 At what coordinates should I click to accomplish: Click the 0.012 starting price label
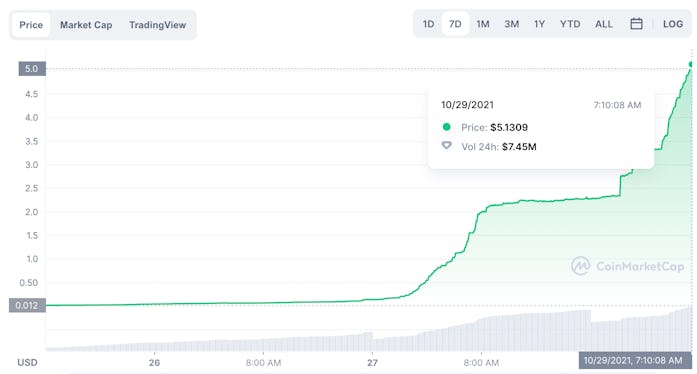[x=27, y=305]
